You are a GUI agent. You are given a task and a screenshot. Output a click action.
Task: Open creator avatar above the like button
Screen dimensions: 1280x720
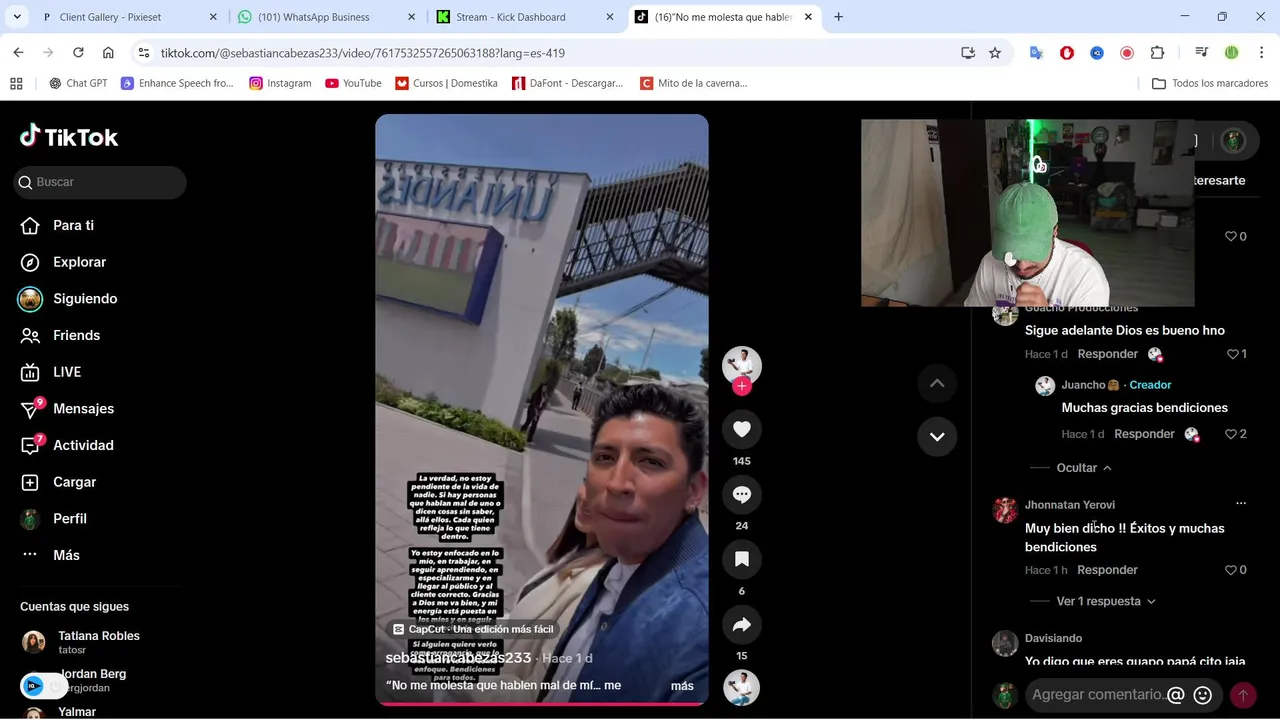[741, 365]
